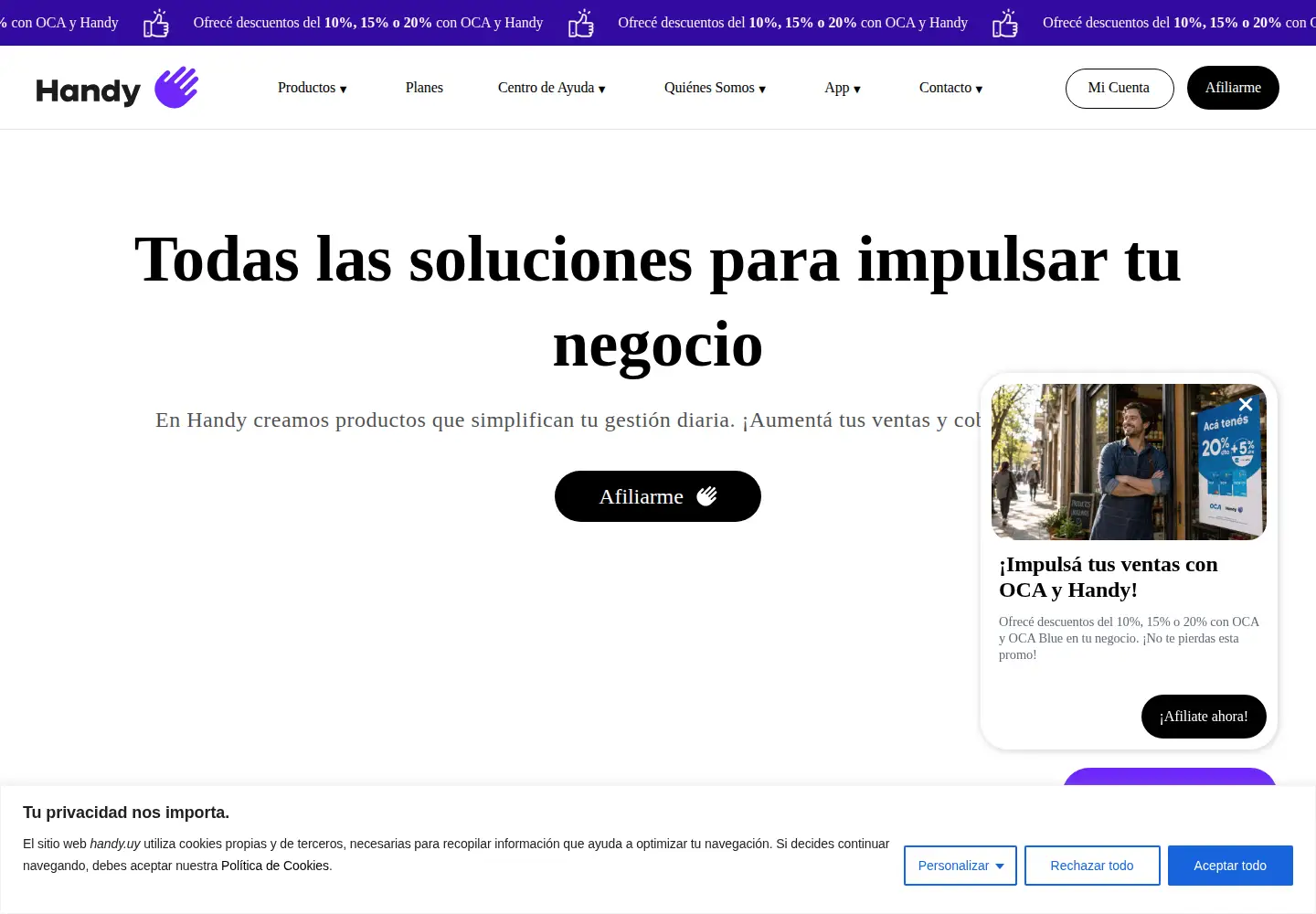The width and height of the screenshot is (1316, 914).
Task: Open Mi Cuenta
Action: [1120, 88]
